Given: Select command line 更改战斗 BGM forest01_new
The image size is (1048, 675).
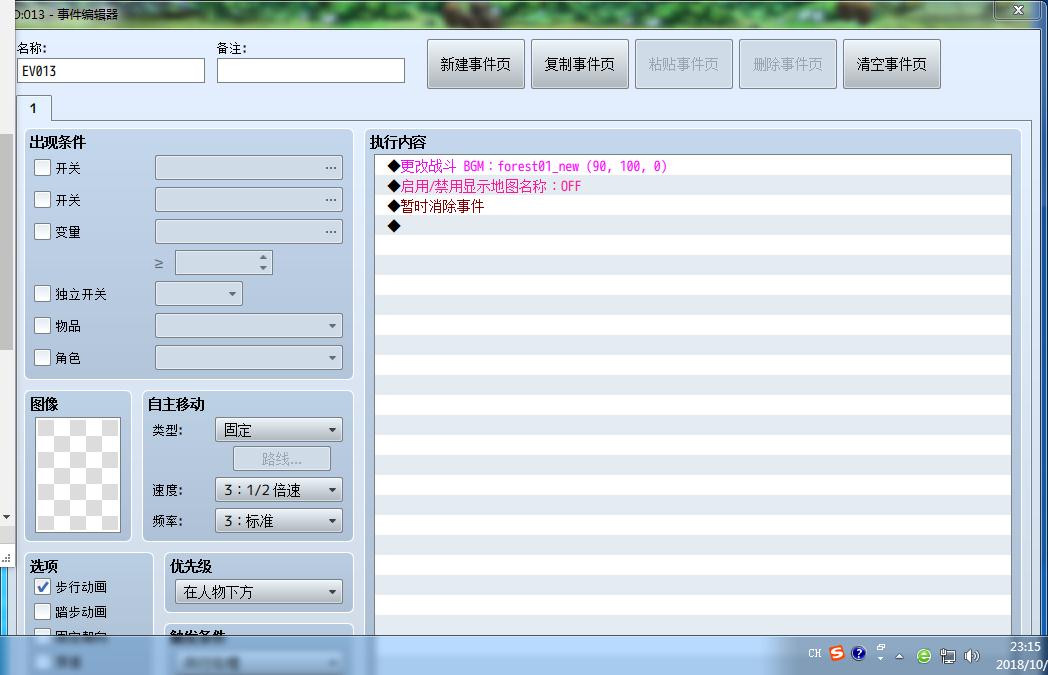Looking at the screenshot, I should tap(693, 166).
